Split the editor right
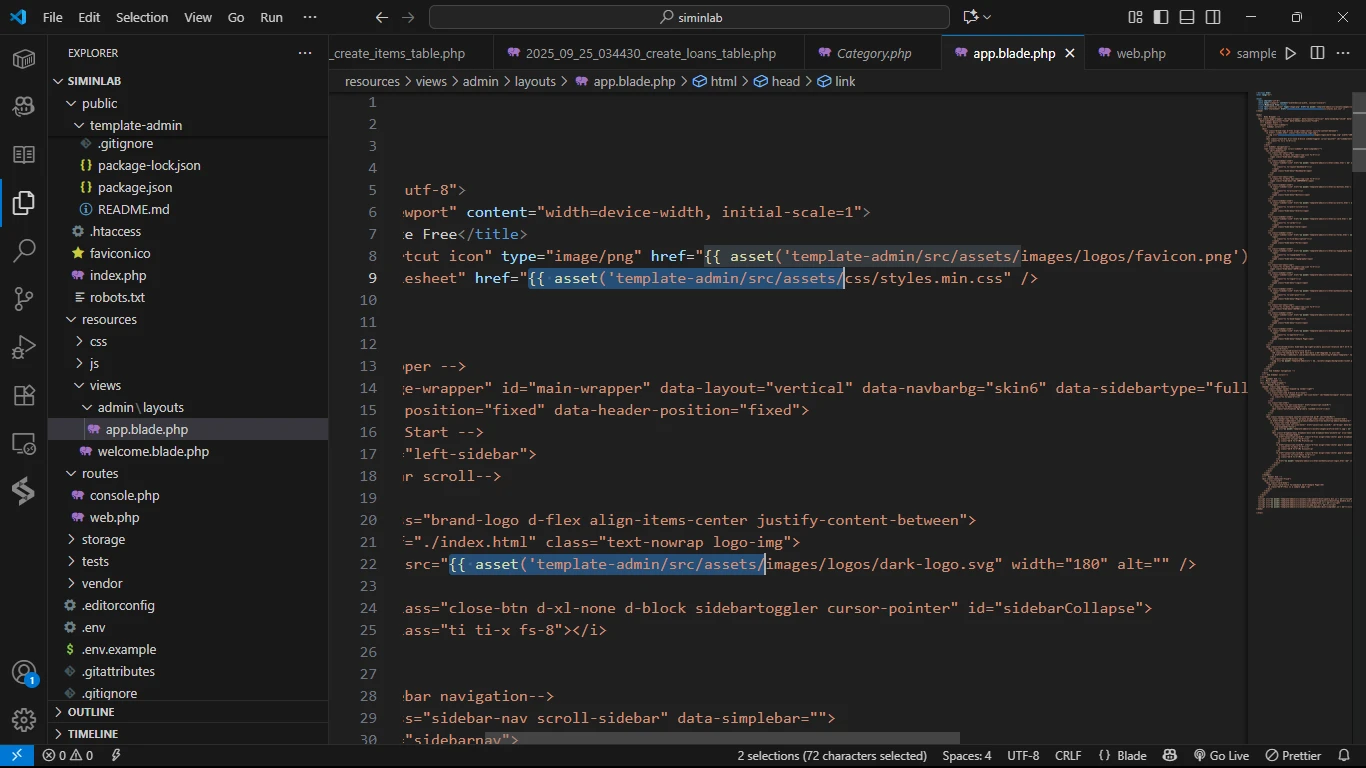This screenshot has width=1366, height=768. 1317,53
